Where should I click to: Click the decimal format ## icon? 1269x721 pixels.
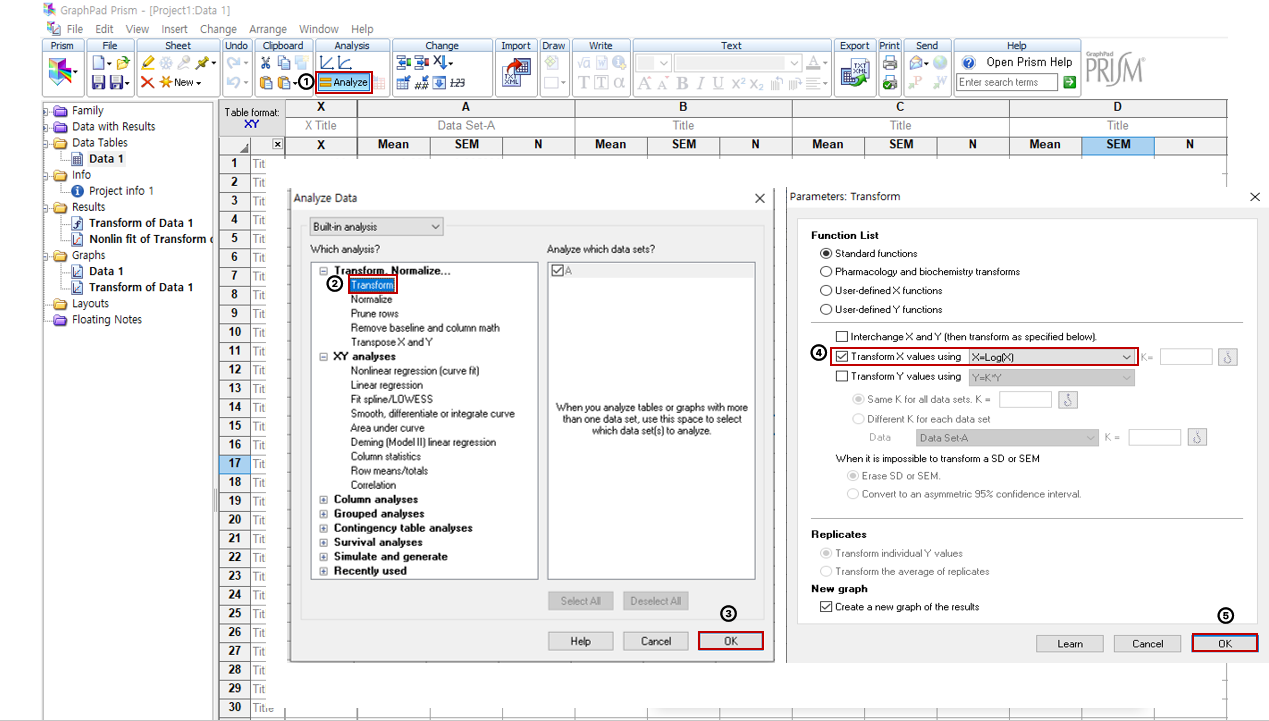422,83
